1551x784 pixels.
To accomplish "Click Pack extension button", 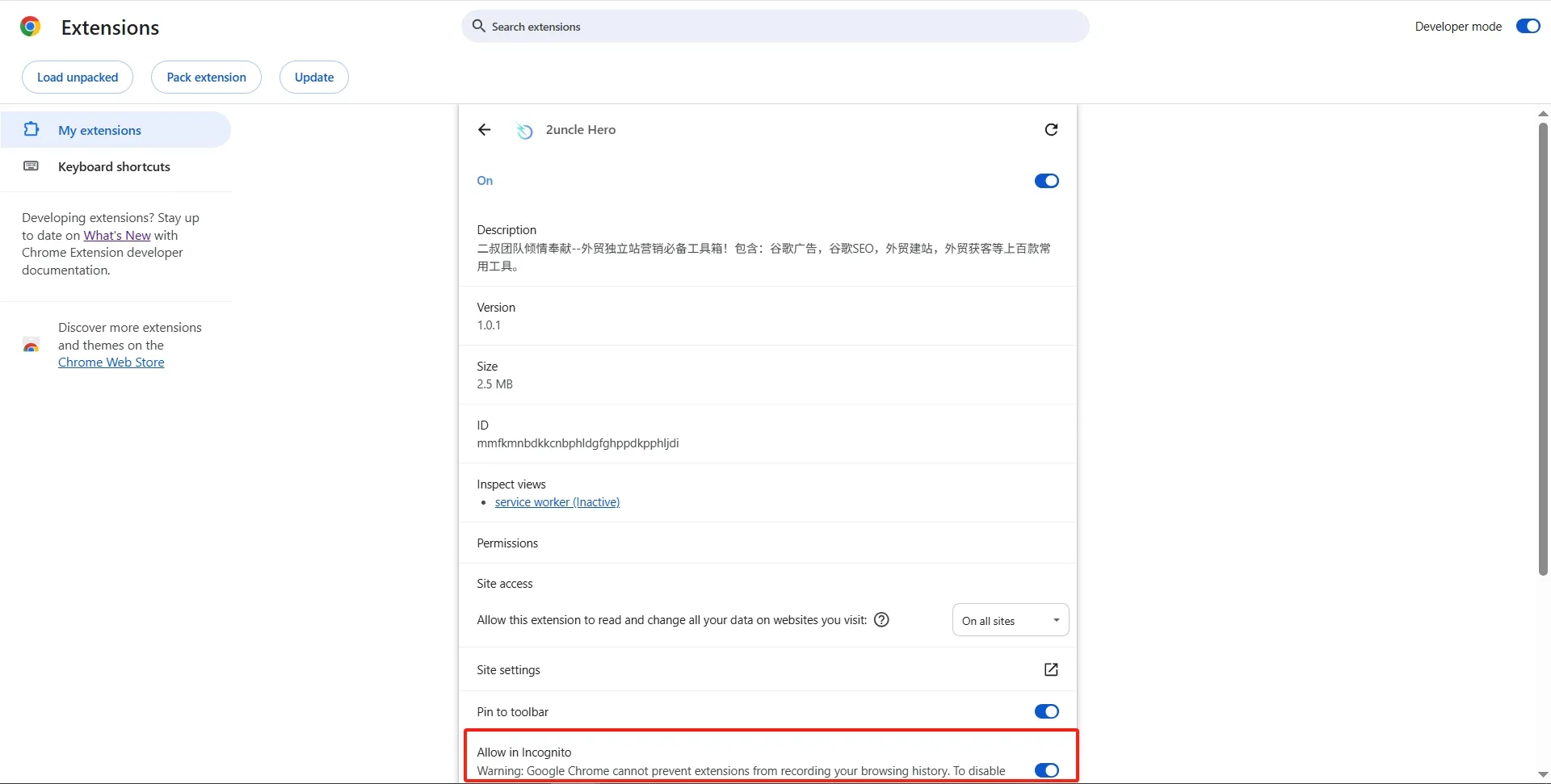I will click(x=207, y=78).
